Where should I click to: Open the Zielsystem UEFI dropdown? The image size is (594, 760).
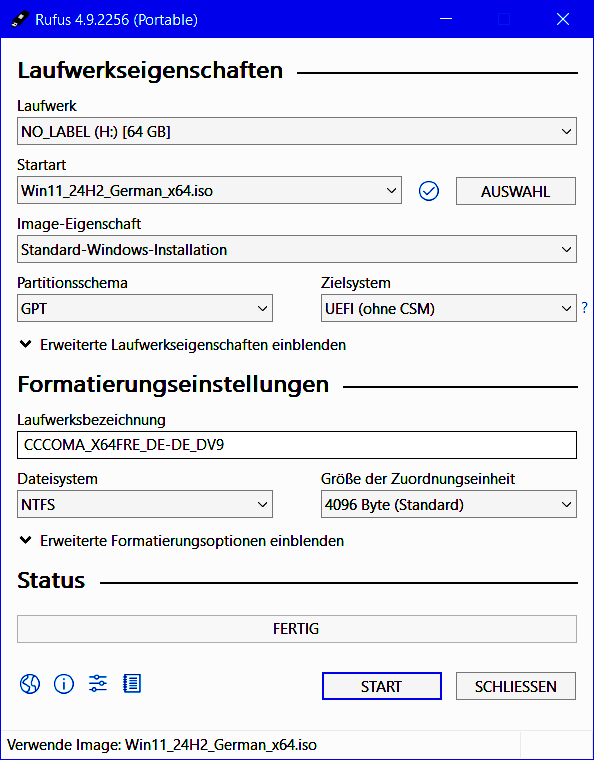449,308
